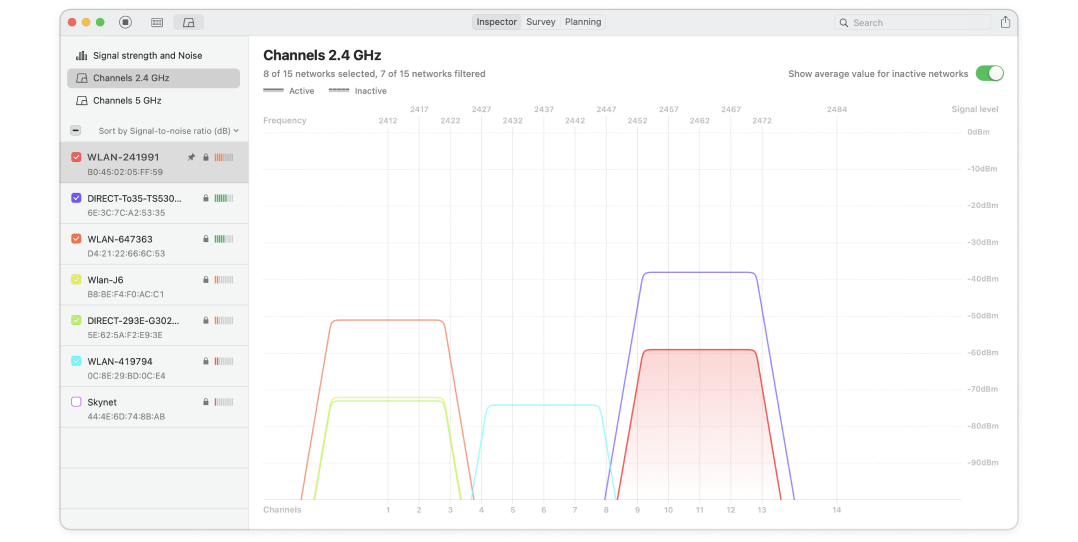The height and width of the screenshot is (542, 1078).
Task: Switch to the table view toolbar icon
Action: (157, 22)
